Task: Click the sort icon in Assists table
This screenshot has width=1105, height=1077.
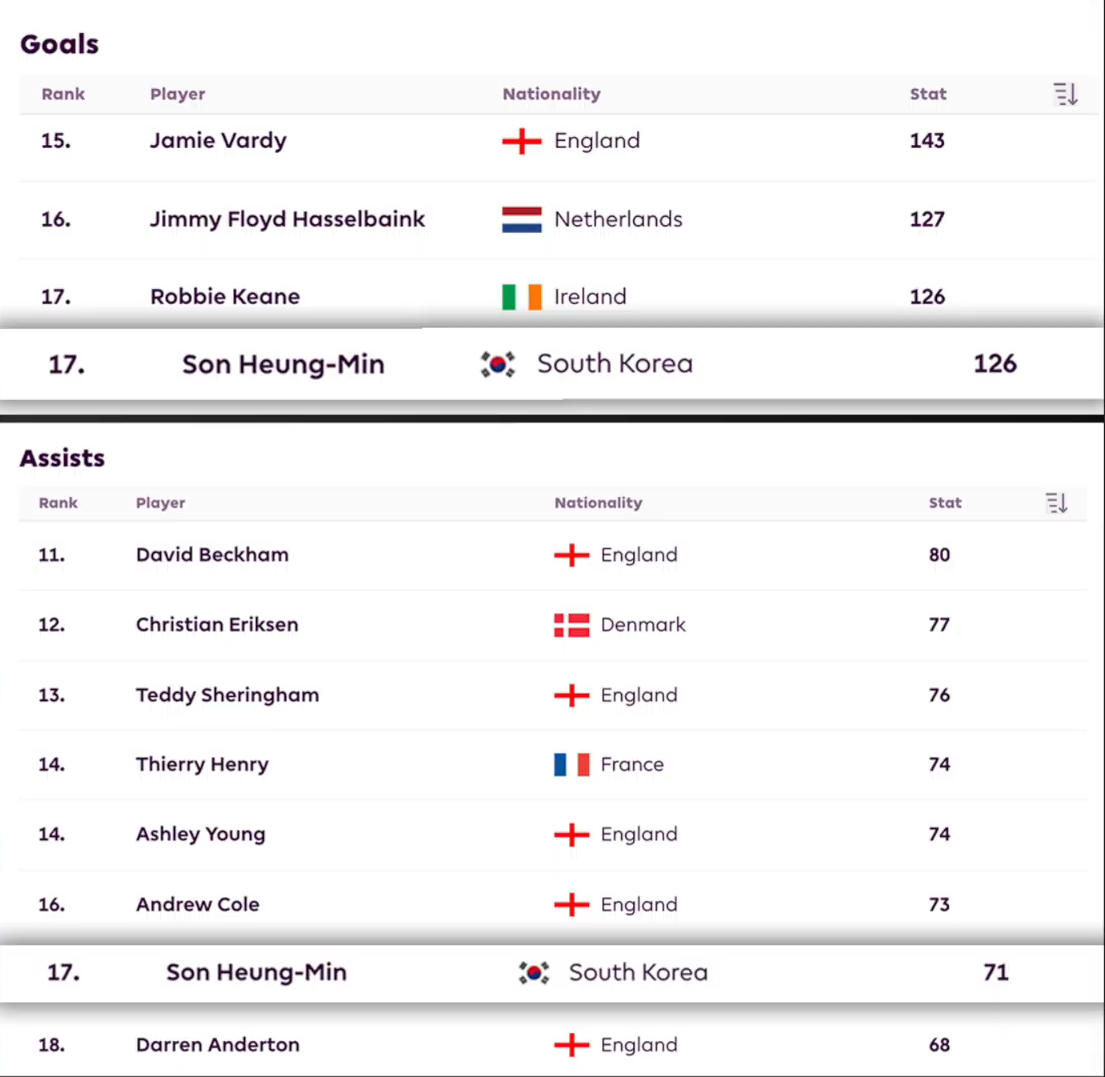Action: [1056, 503]
